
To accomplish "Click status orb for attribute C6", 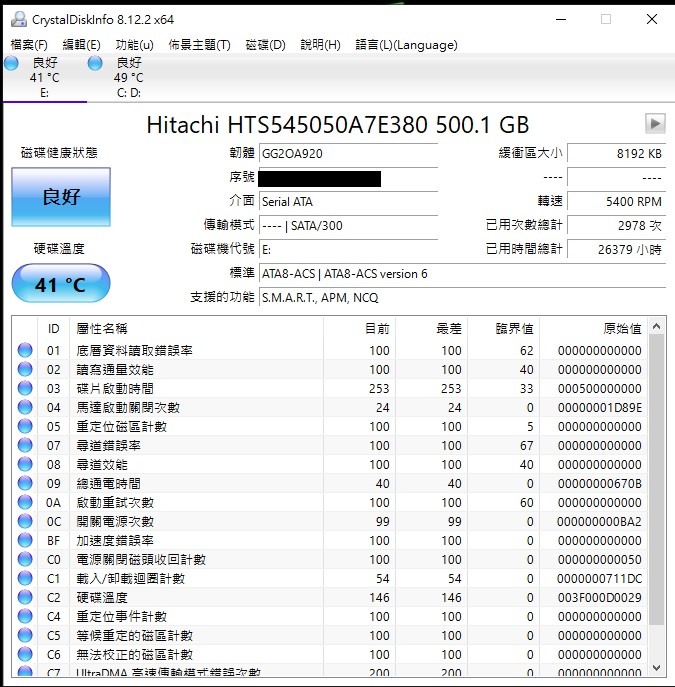I will click(25, 654).
